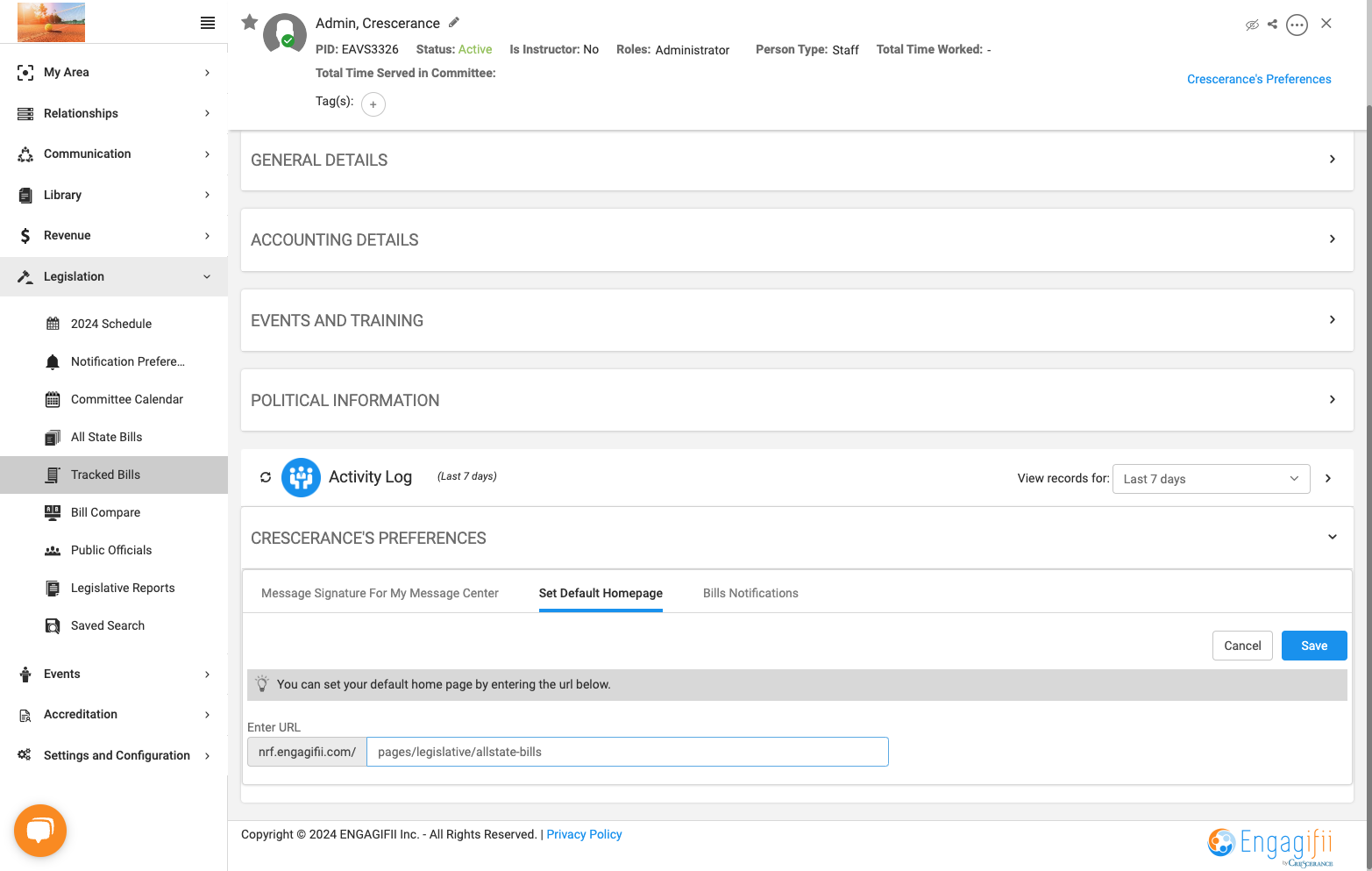Viewport: 1372px width, 871px height.
Task: Edit name with pencil icon beside Admin, Crescerance
Action: coord(454,22)
